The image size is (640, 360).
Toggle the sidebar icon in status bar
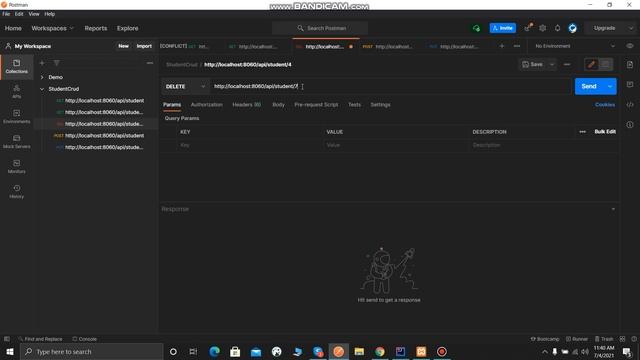[7, 339]
